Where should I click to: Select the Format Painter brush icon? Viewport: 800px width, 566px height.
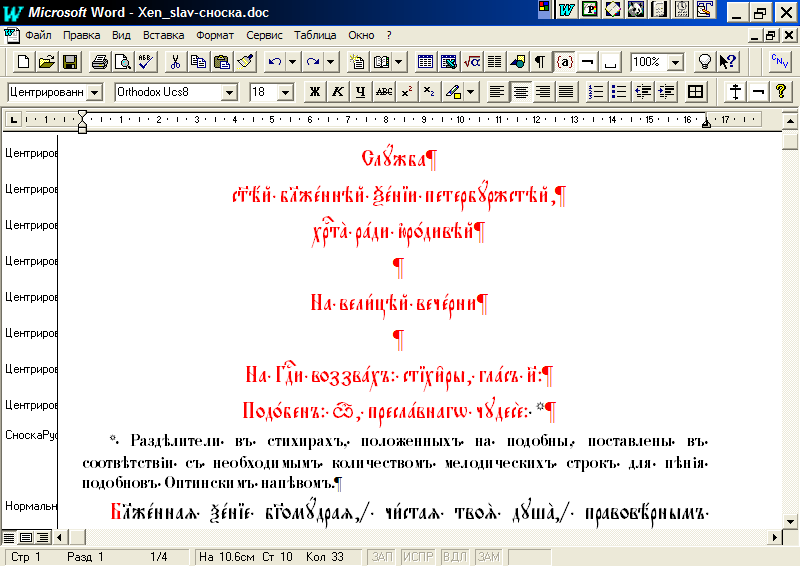pos(245,62)
